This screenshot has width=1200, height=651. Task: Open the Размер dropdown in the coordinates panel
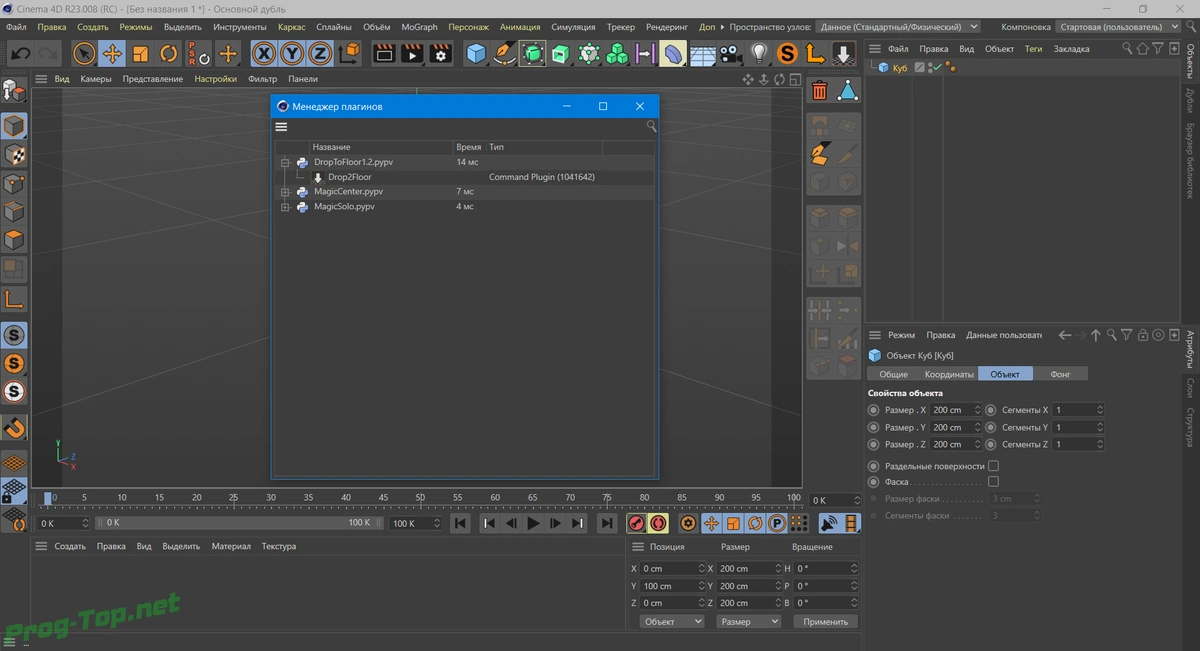coord(748,621)
